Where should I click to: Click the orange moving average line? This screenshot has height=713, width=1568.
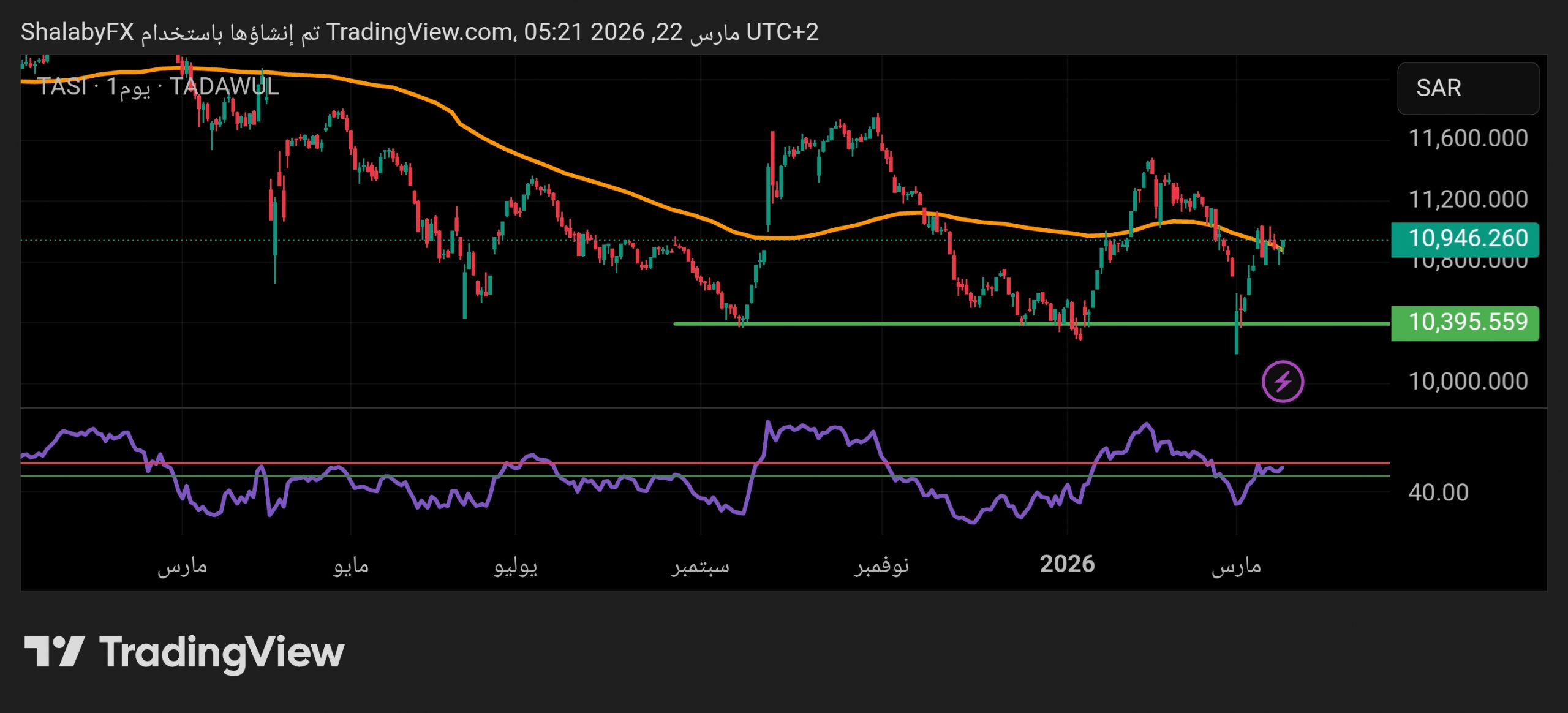[612, 187]
